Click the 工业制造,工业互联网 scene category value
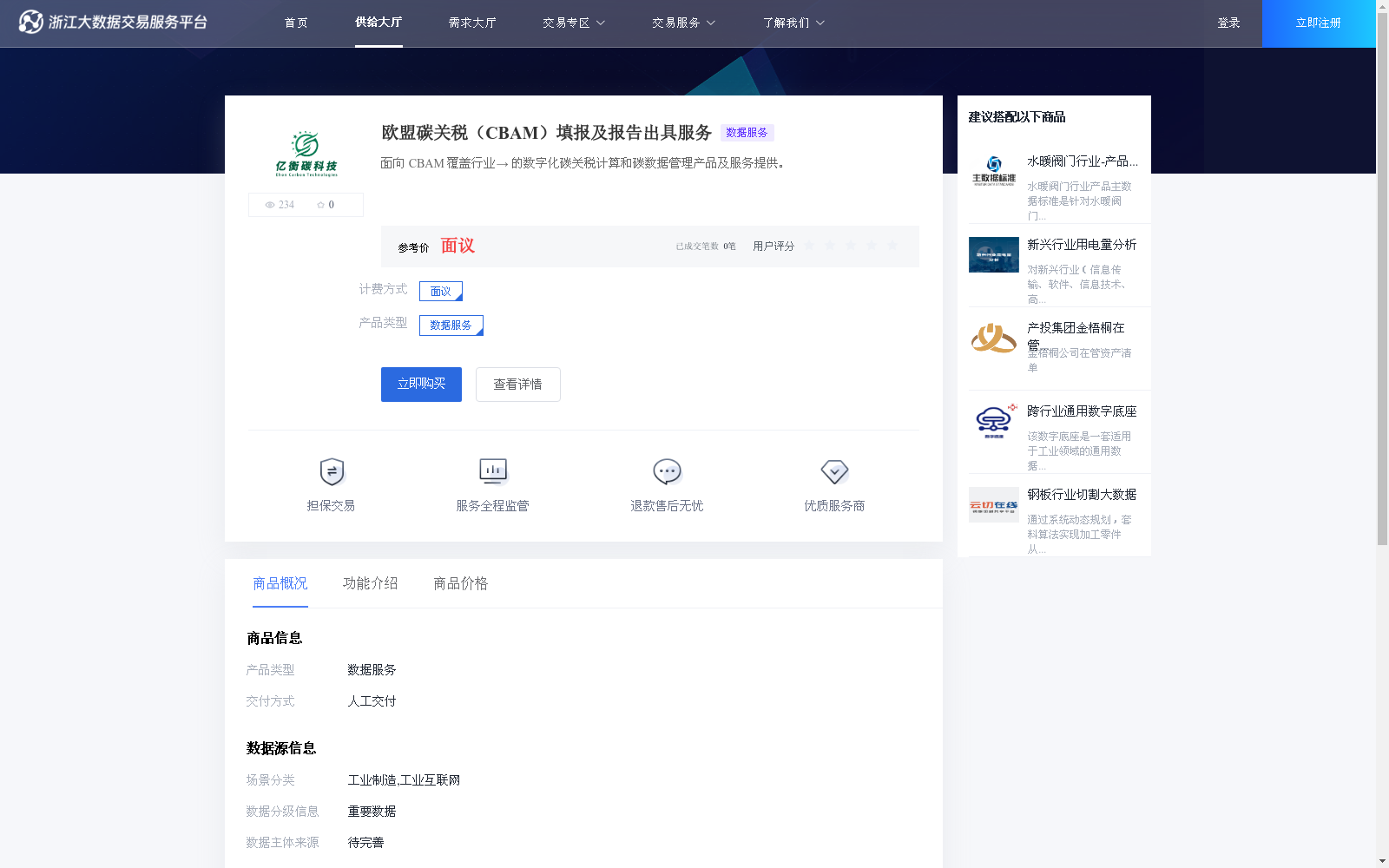This screenshot has width=1389, height=868. 404,780
